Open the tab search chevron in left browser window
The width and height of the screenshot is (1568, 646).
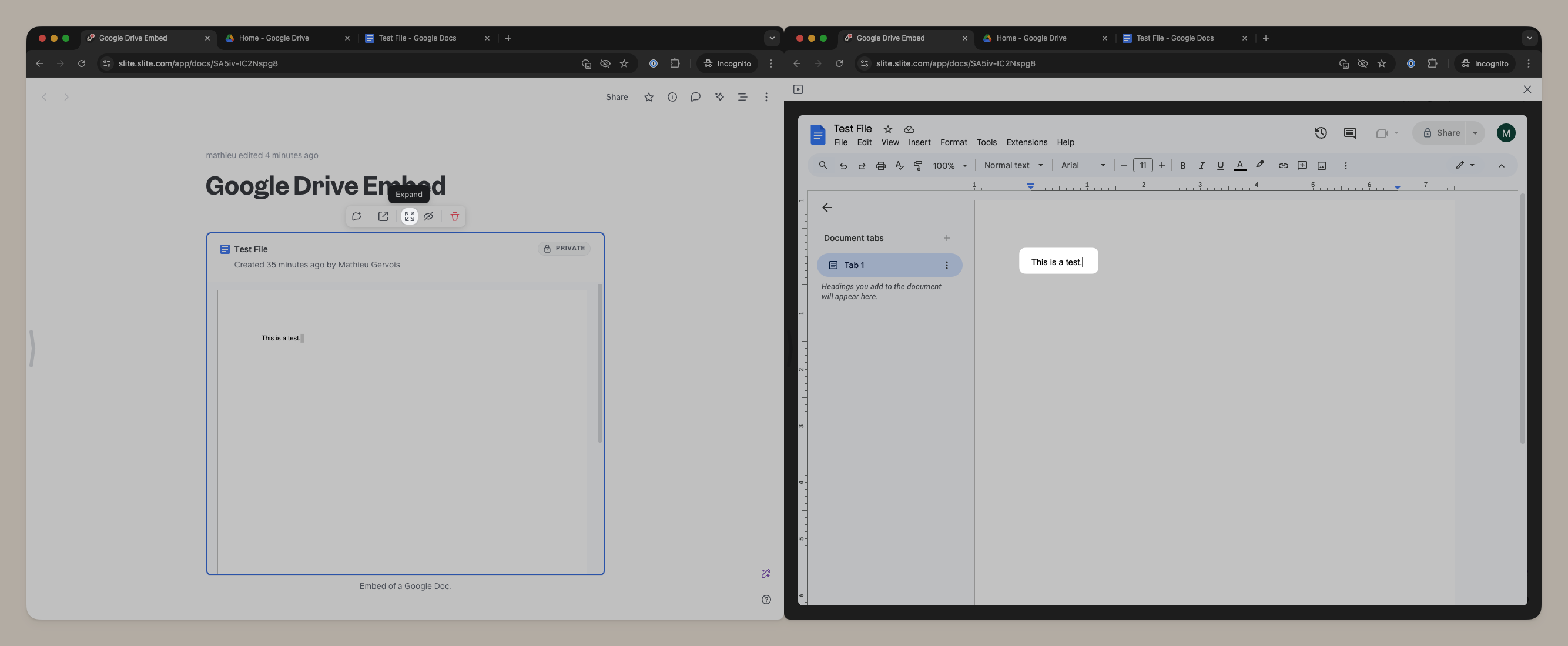coord(772,38)
